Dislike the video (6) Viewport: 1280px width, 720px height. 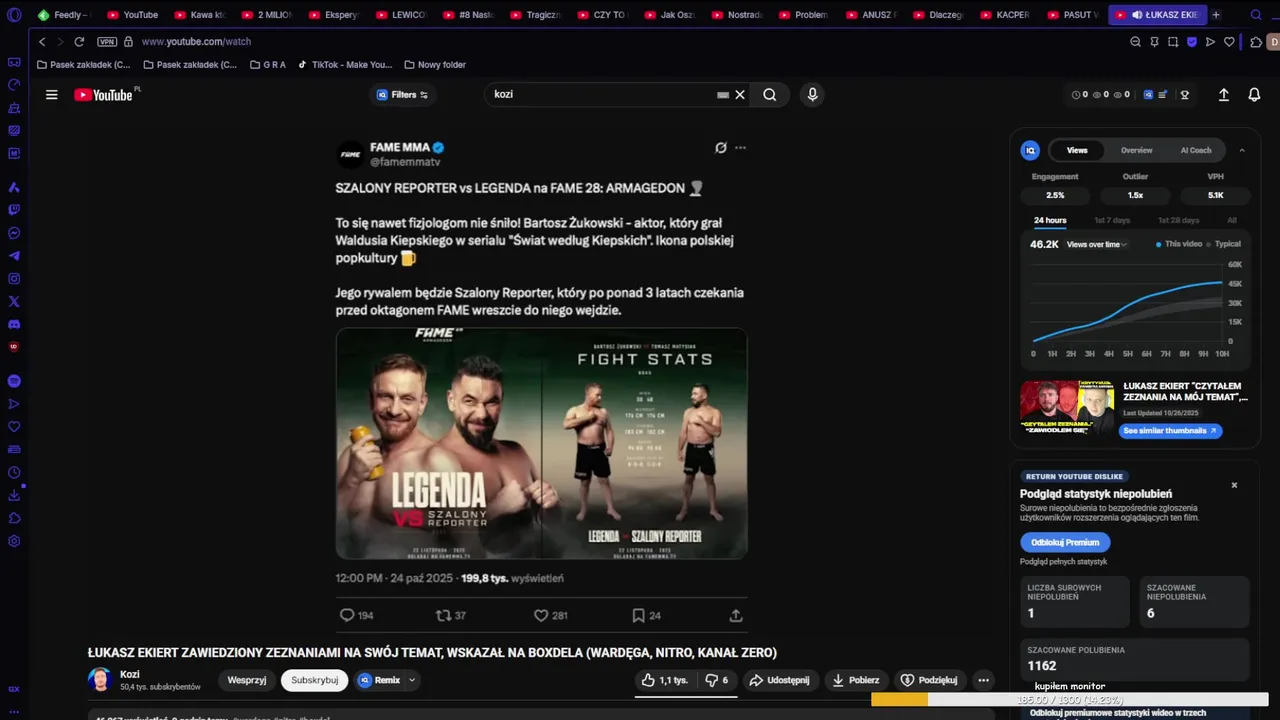pyautogui.click(x=717, y=680)
